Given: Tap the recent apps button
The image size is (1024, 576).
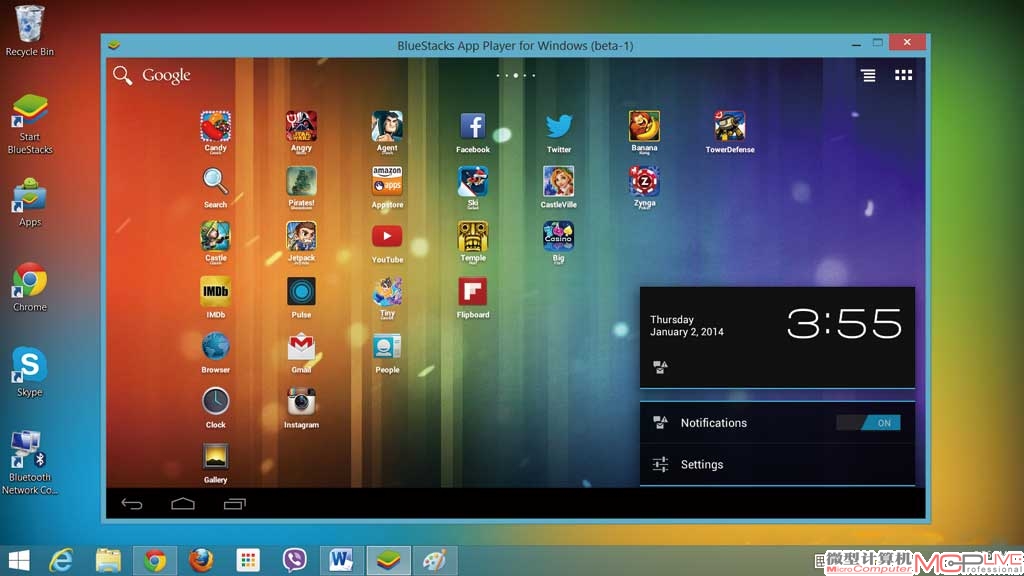Looking at the screenshot, I should pyautogui.click(x=235, y=504).
